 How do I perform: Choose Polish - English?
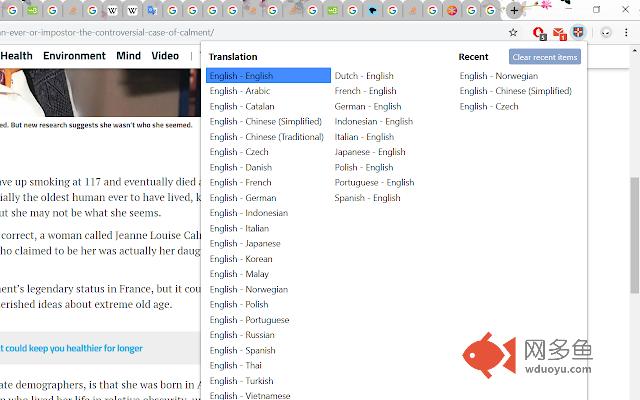click(x=364, y=167)
